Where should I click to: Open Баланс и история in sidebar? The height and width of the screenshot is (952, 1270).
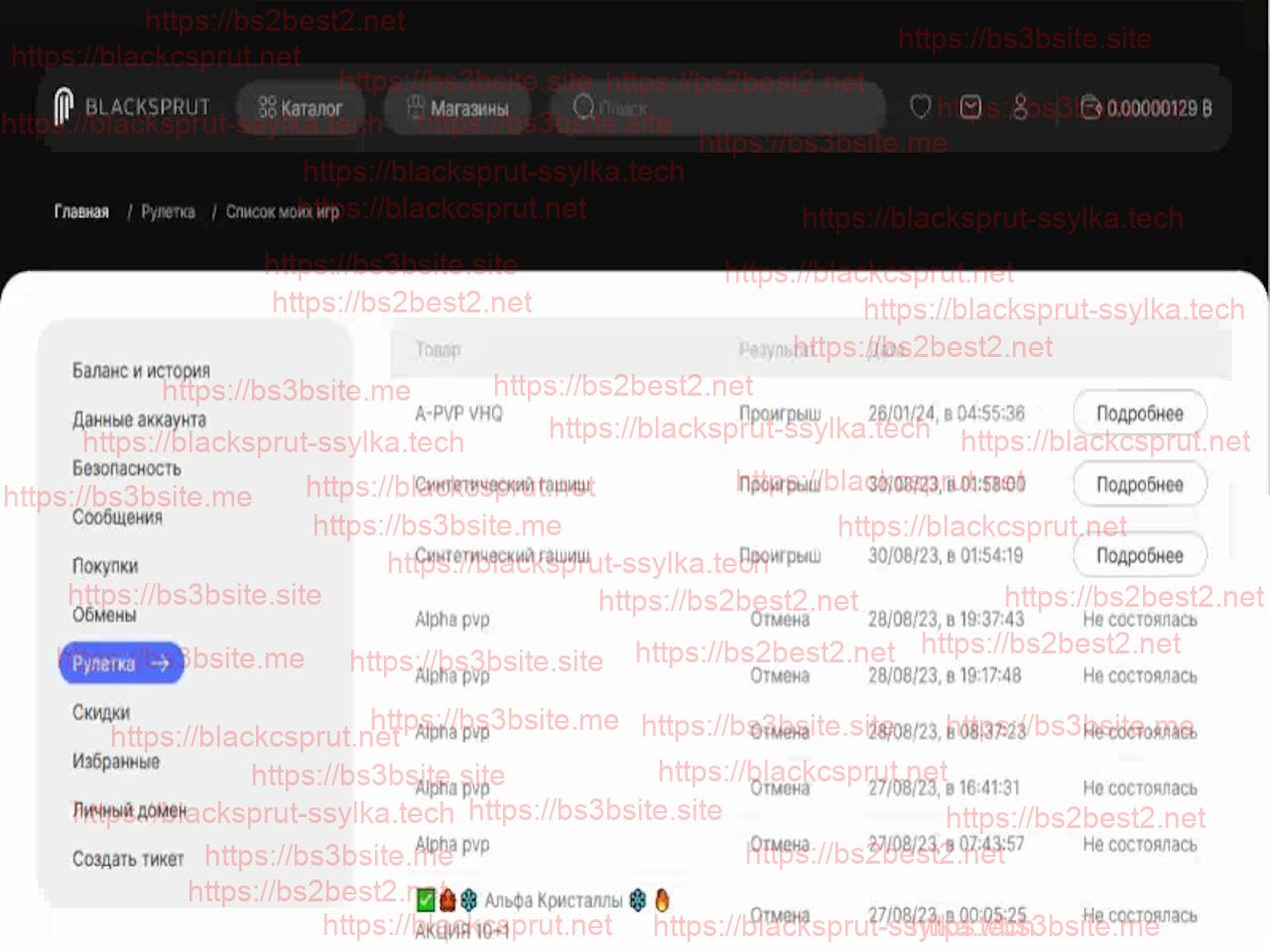click(141, 370)
